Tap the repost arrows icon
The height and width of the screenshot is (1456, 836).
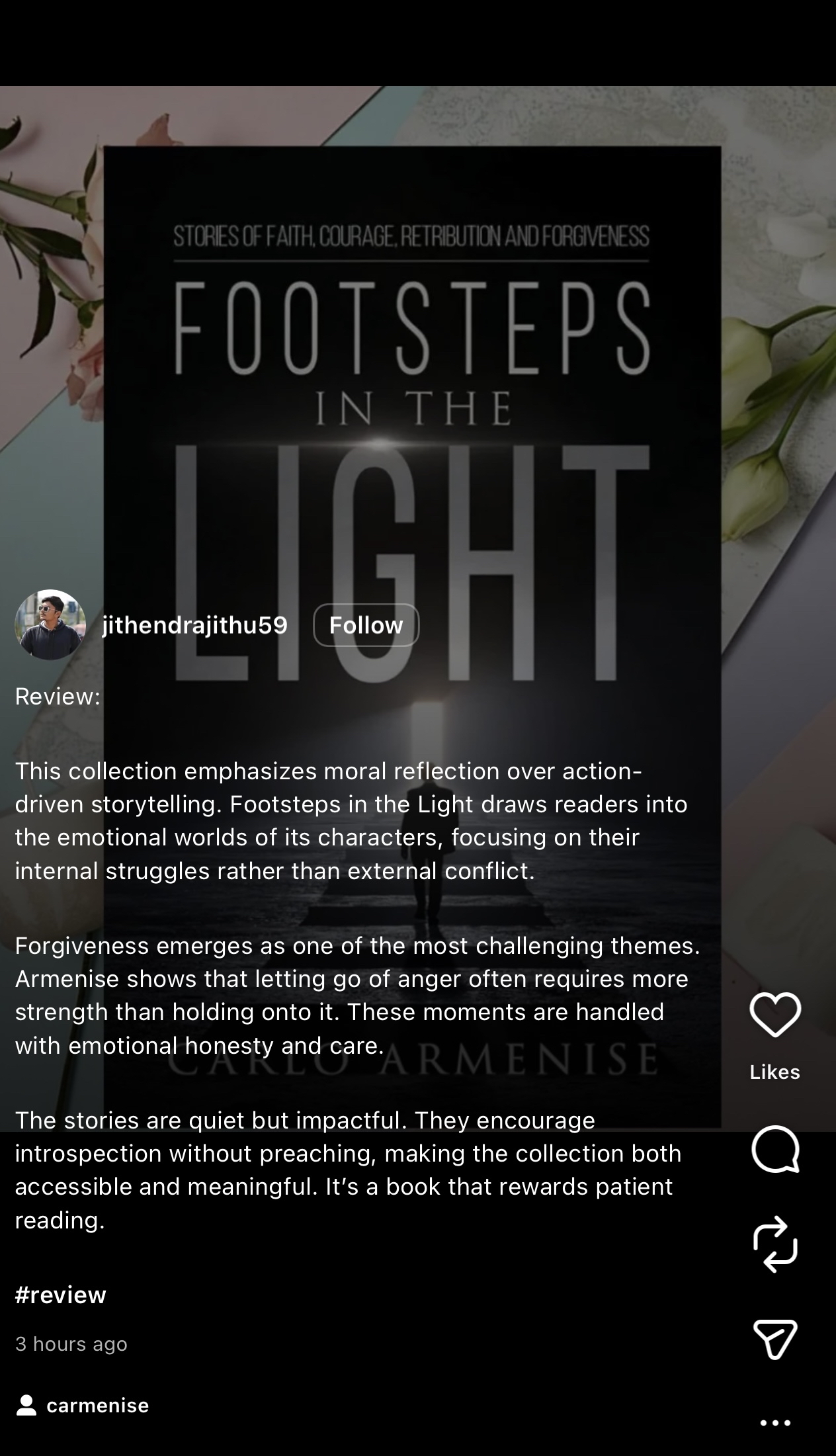[775, 1244]
